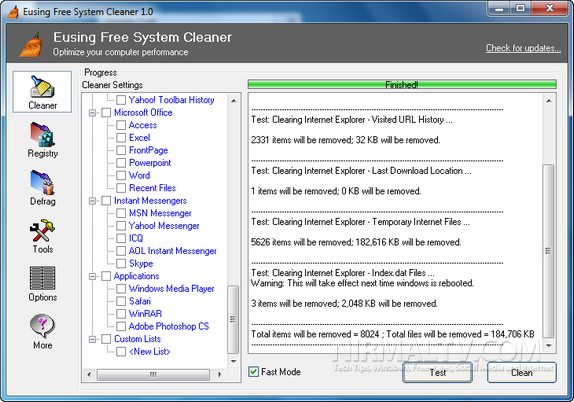Click '5626 items will be removed' result line
Viewport: 574px width, 402px height.
pos(356,242)
